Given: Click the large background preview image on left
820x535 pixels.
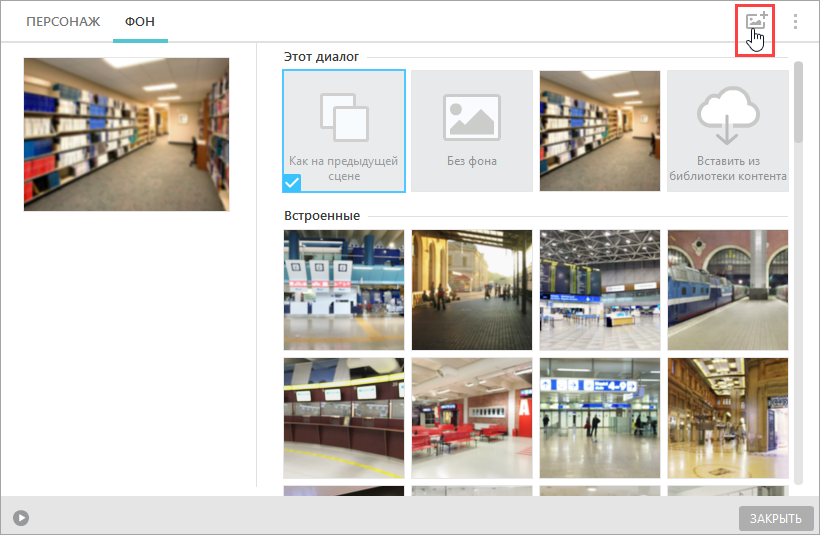Looking at the screenshot, I should 127,134.
